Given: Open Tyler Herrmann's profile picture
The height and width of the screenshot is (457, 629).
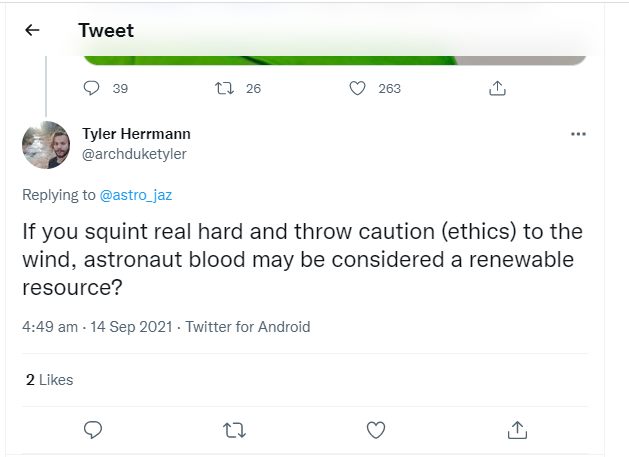Looking at the screenshot, I should pos(46,144).
